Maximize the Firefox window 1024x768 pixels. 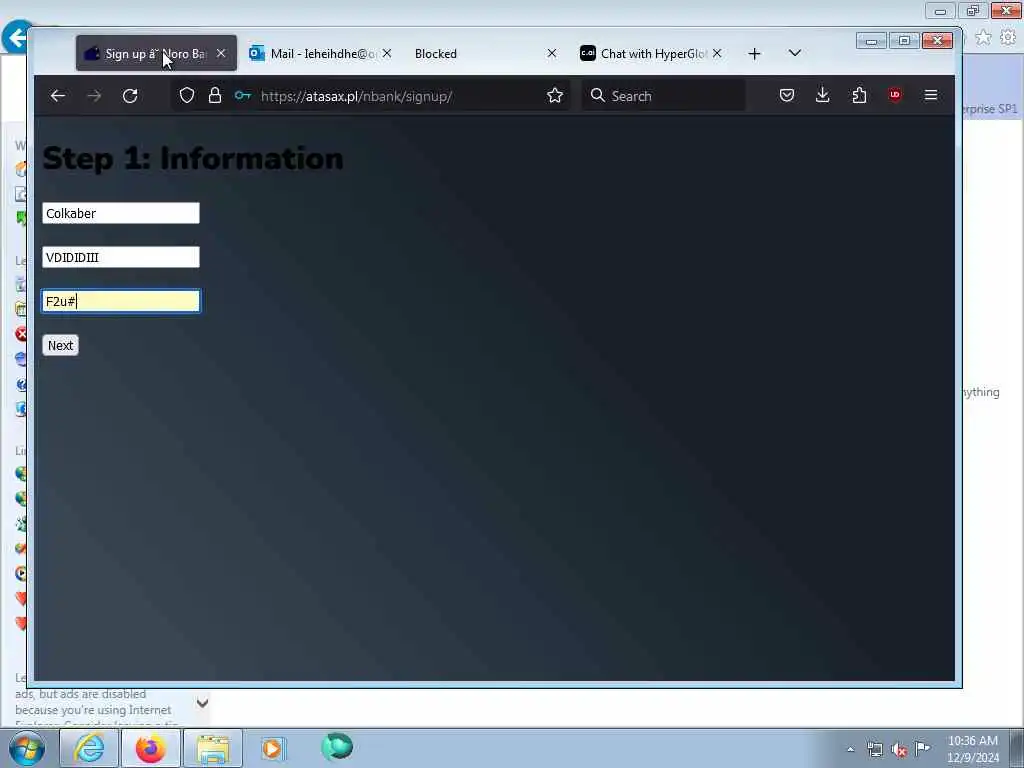point(904,40)
